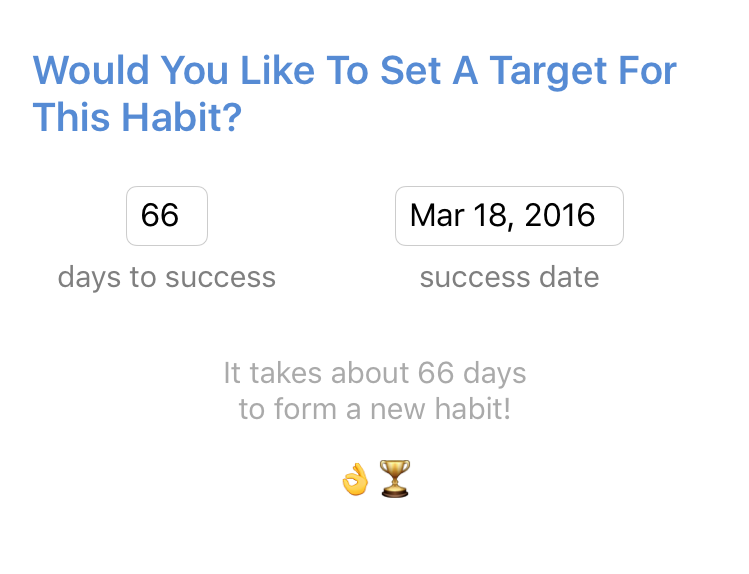Click the word 'success' under number field

[221, 277]
